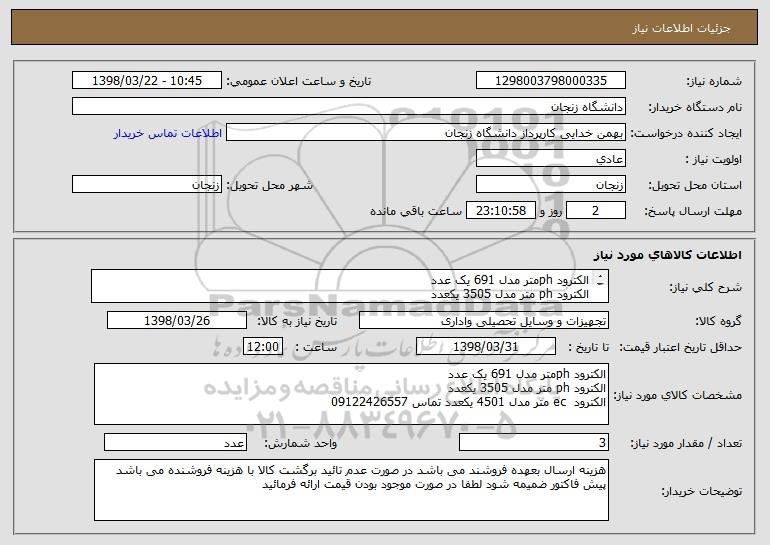Click the text ساعت باقی مانده
770x545 pixels.
416,211
